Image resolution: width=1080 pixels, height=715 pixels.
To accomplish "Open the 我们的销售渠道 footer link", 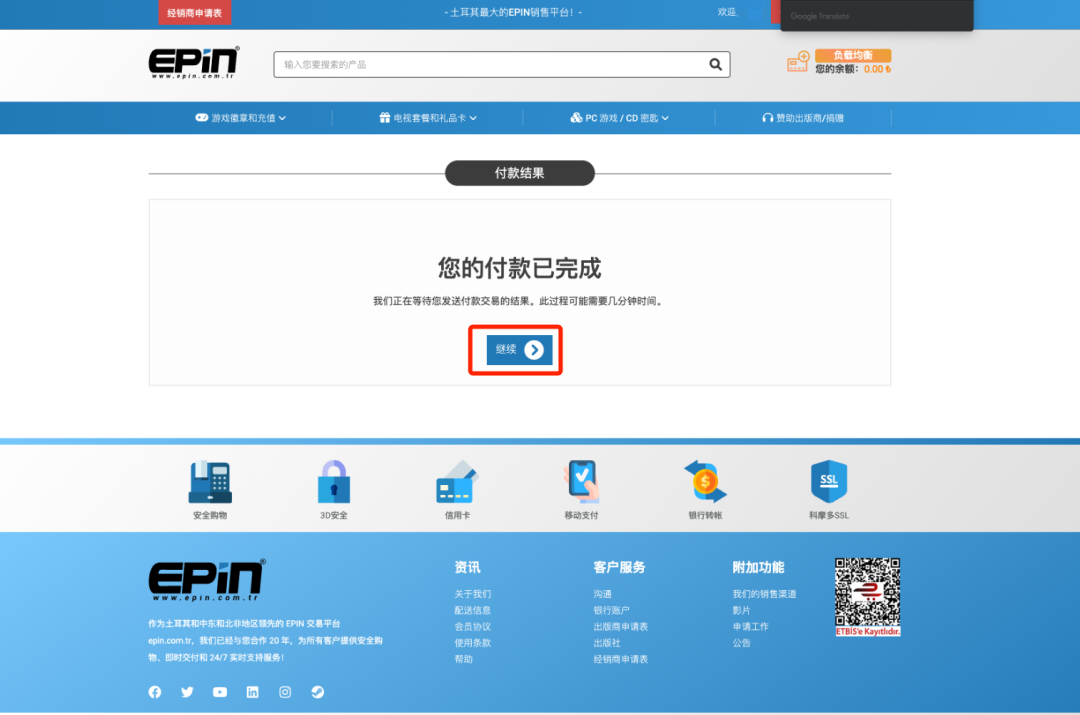I will [x=765, y=594].
